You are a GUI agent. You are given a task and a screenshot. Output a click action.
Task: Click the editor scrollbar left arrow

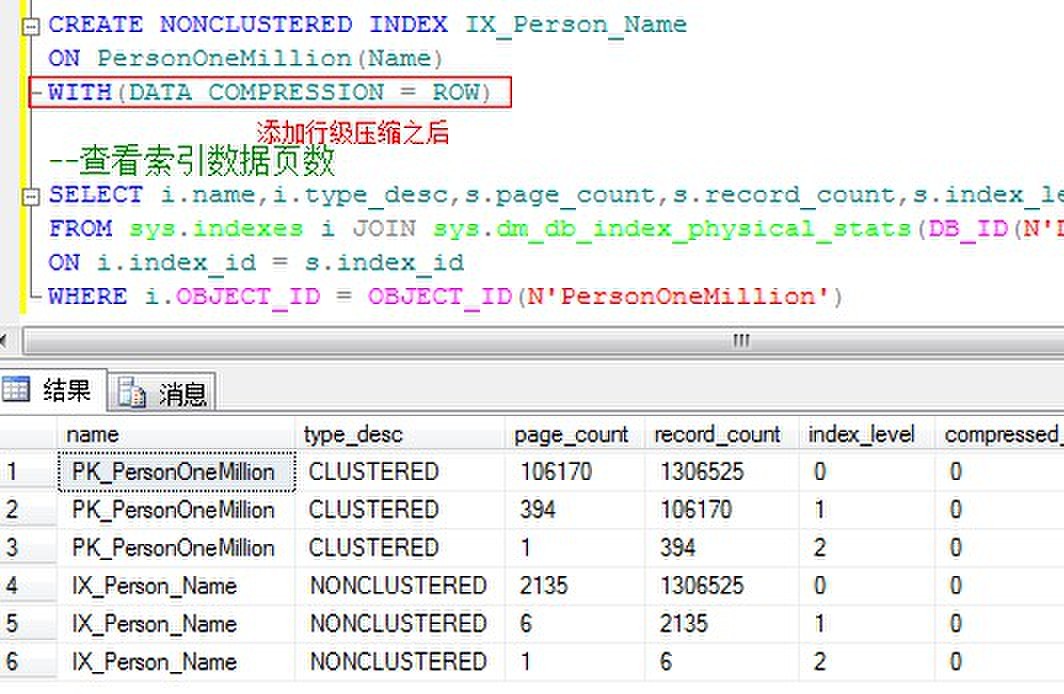pyautogui.click(x=3, y=341)
